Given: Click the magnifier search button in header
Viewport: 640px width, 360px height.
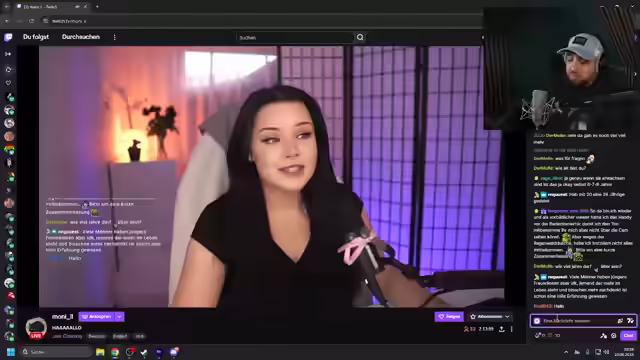Looking at the screenshot, I should click(360, 38).
